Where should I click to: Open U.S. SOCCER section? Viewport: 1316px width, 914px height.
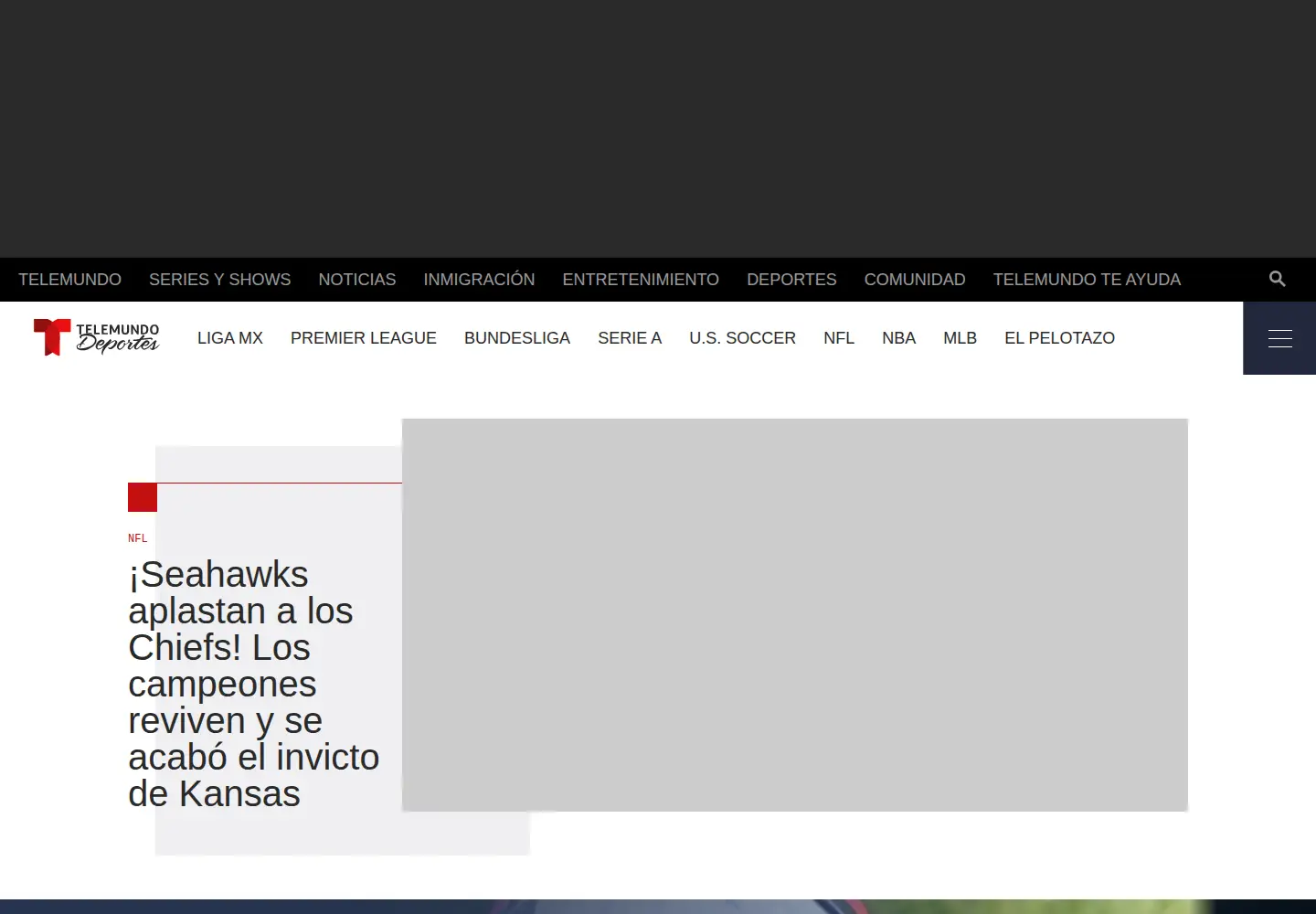pyautogui.click(x=742, y=338)
